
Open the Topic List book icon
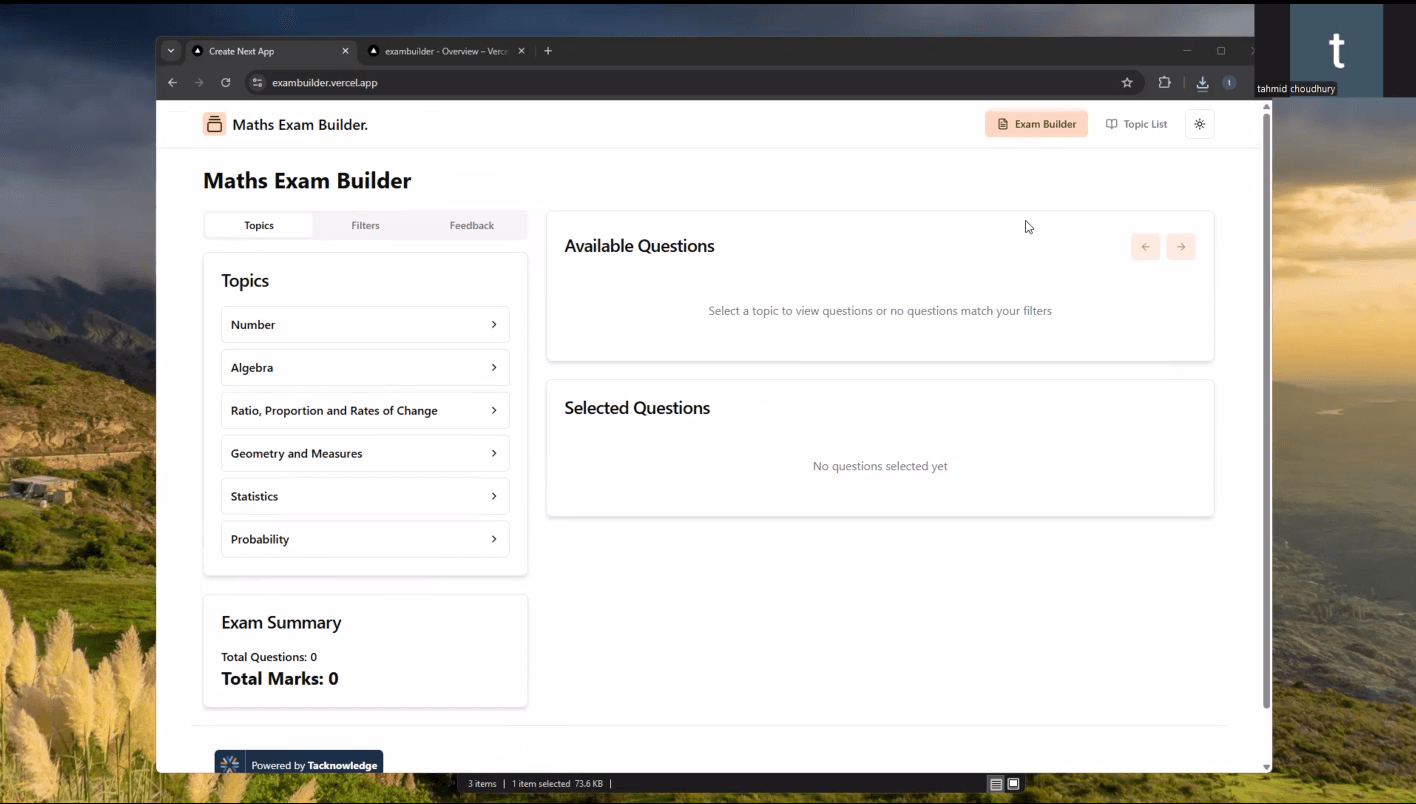point(1112,123)
